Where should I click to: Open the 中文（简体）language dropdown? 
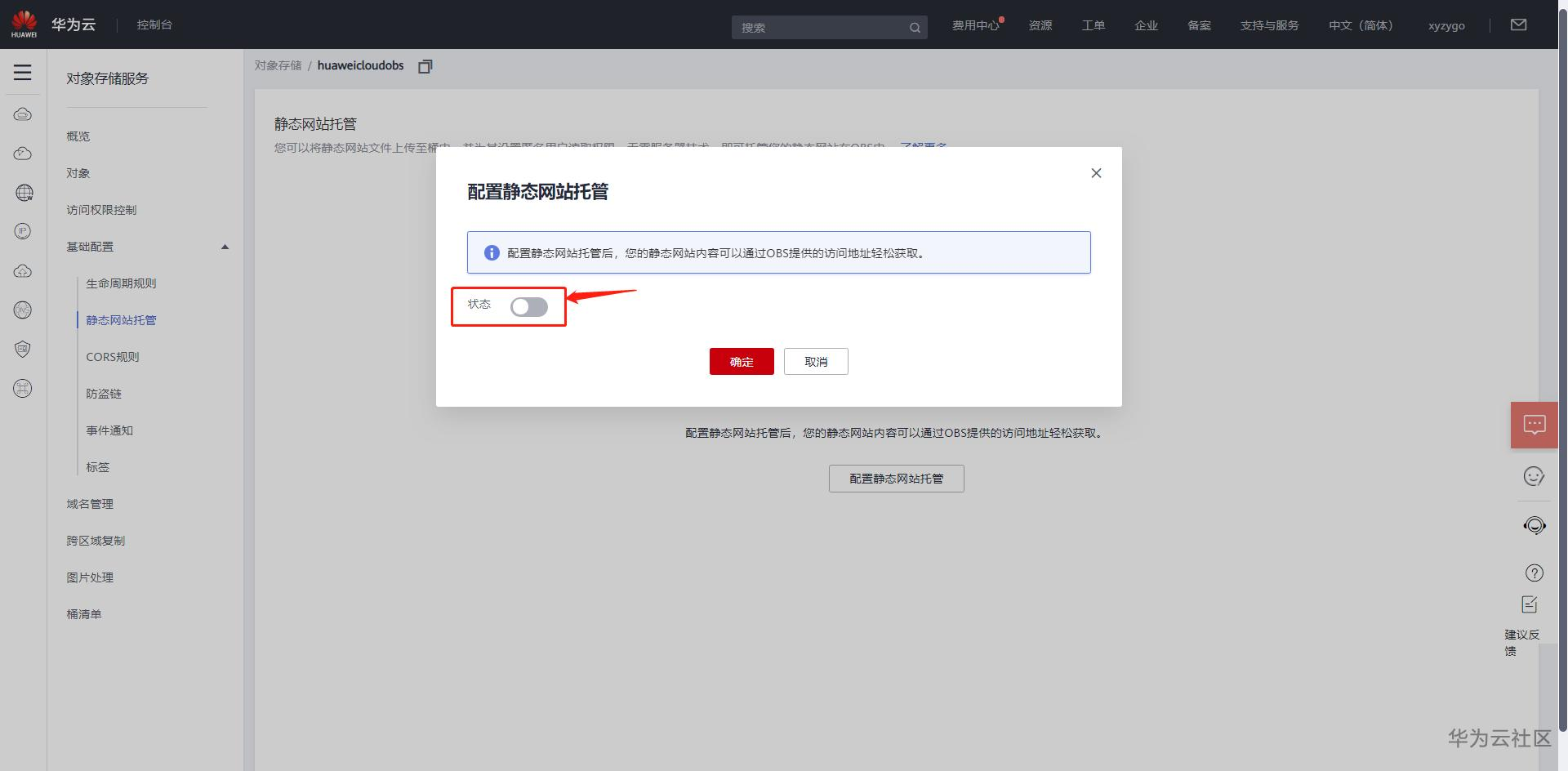click(1361, 25)
